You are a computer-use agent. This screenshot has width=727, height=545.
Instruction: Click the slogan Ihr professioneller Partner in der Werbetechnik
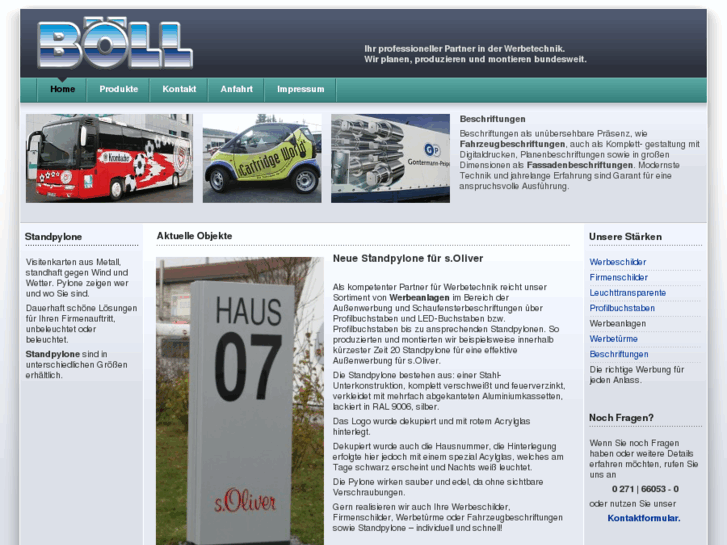tap(465, 48)
